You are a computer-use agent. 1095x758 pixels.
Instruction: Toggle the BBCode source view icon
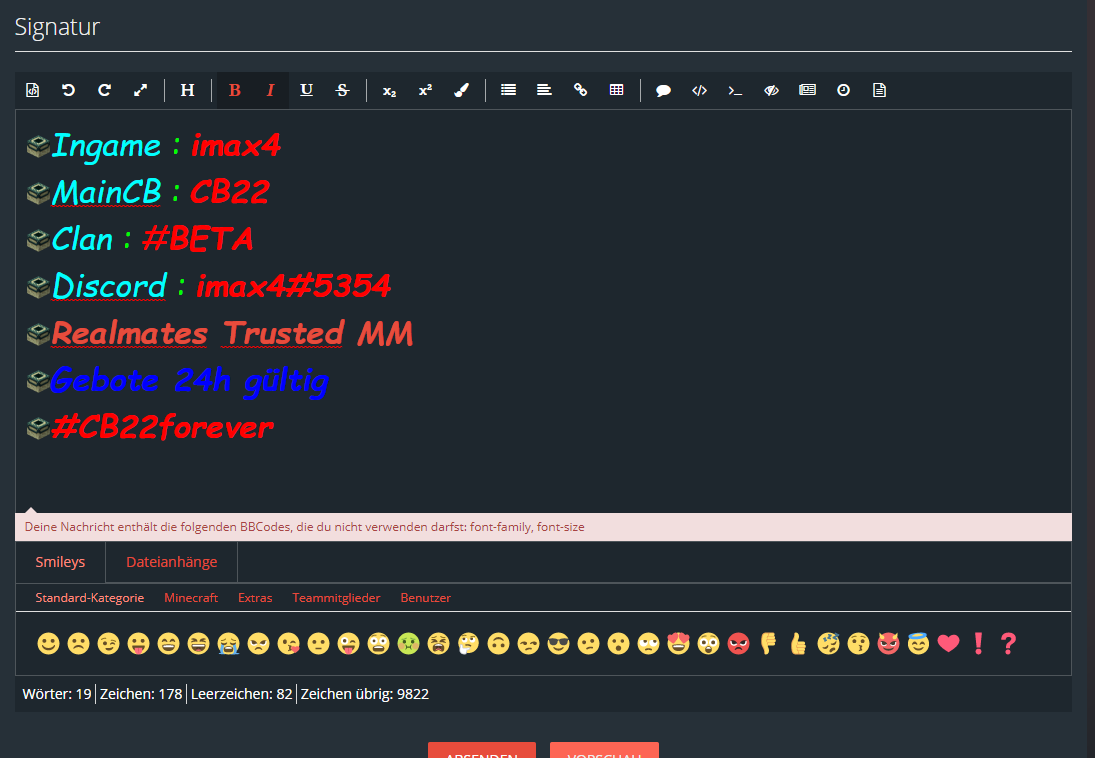33,90
